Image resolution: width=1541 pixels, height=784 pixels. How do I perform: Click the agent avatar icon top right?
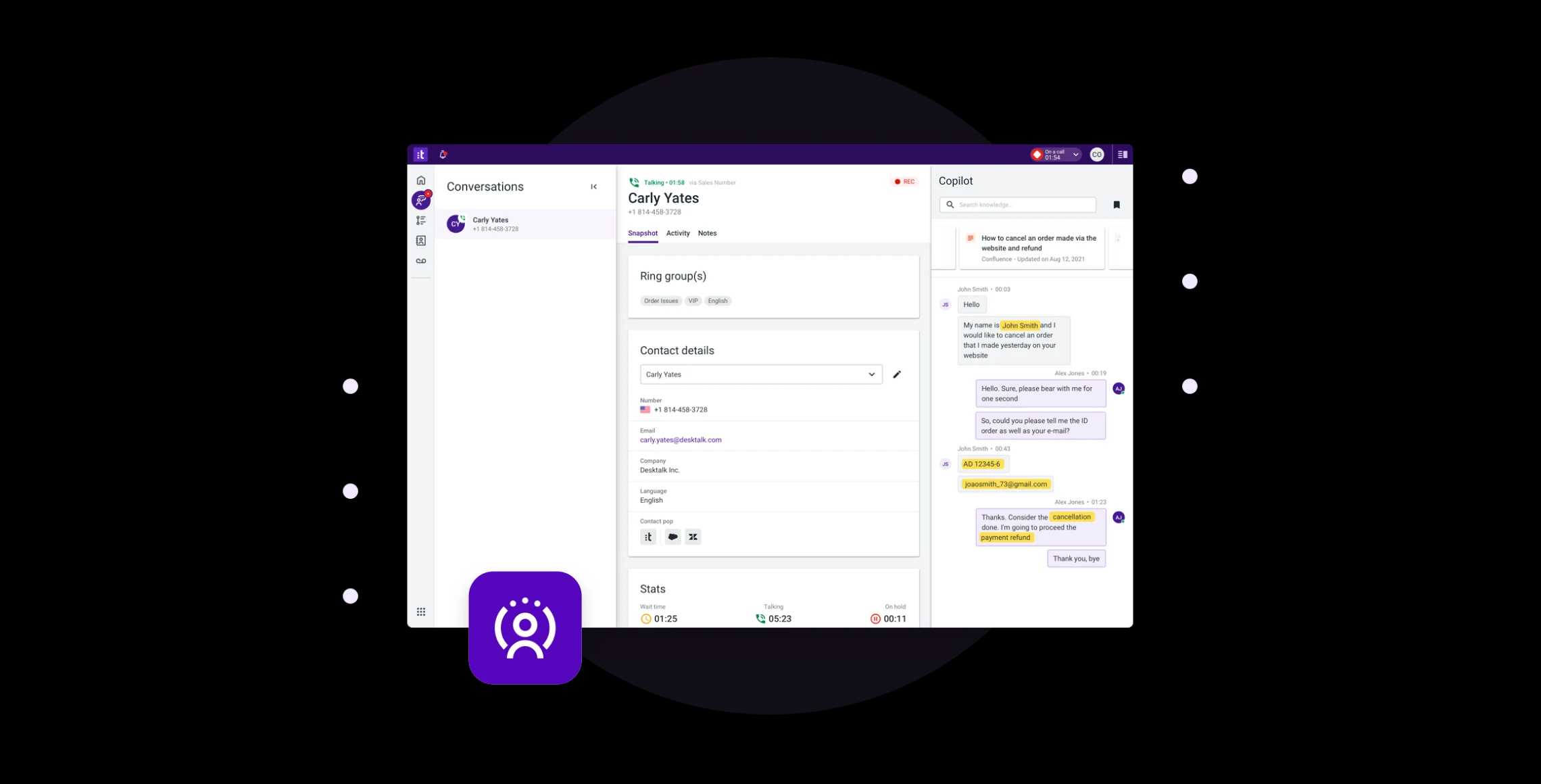click(1097, 154)
